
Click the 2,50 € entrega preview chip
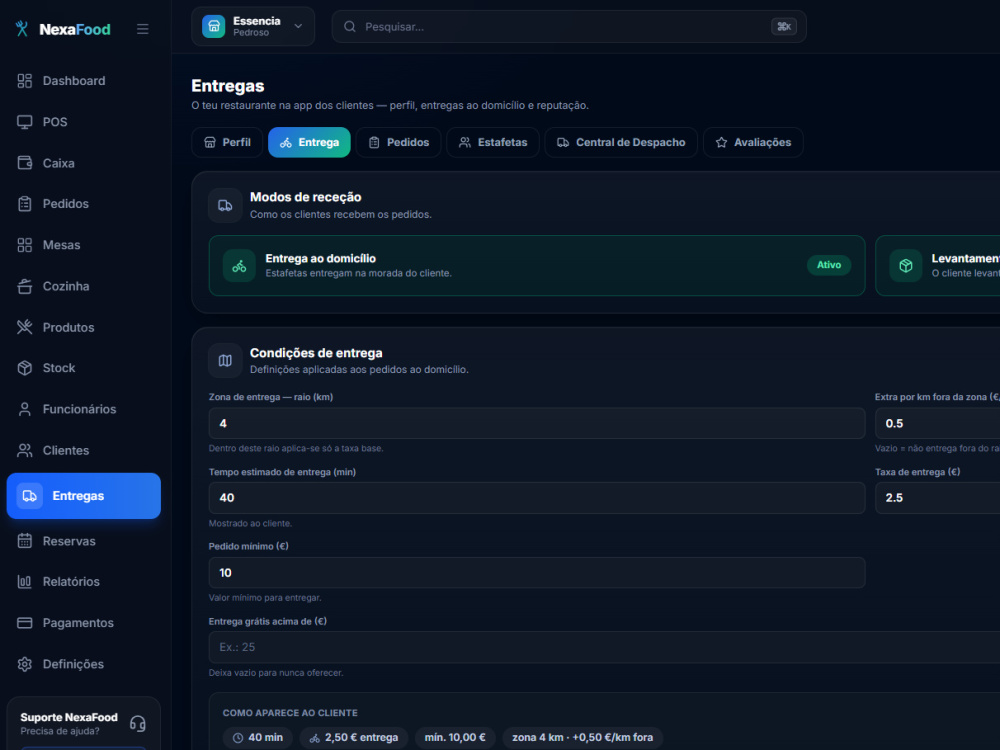tap(354, 738)
